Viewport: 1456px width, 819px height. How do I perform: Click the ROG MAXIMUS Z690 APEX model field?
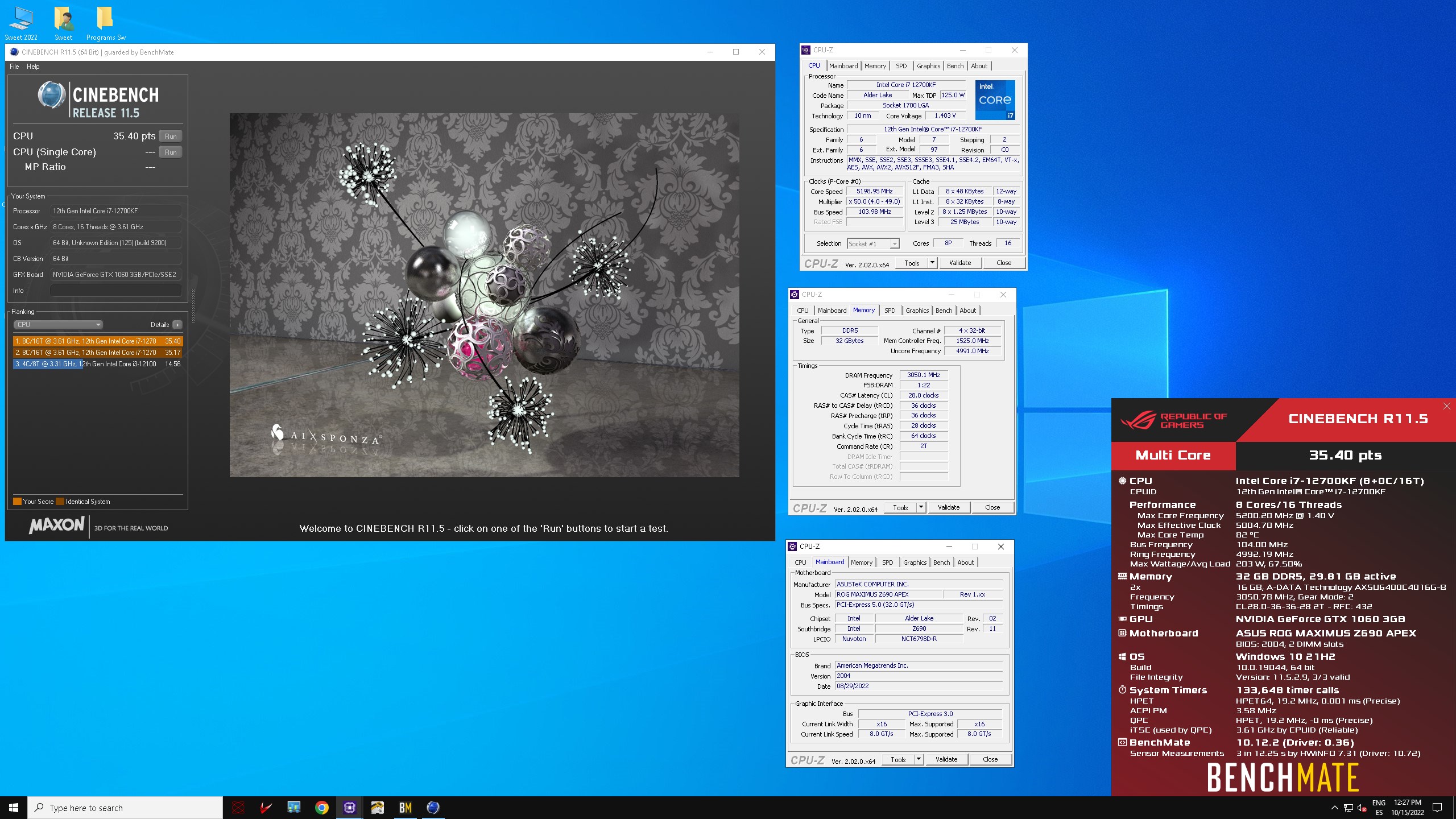[888, 594]
